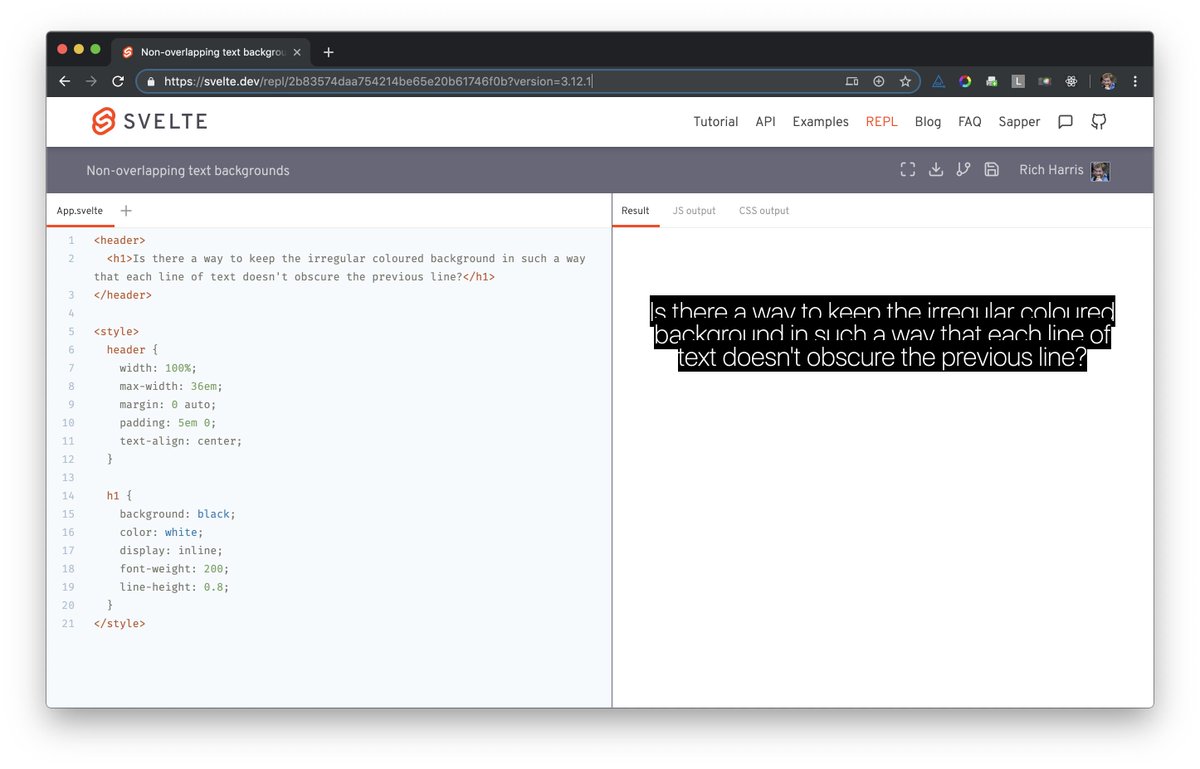The height and width of the screenshot is (769, 1200).
Task: Open a new browser tab with plus
Action: 329,52
